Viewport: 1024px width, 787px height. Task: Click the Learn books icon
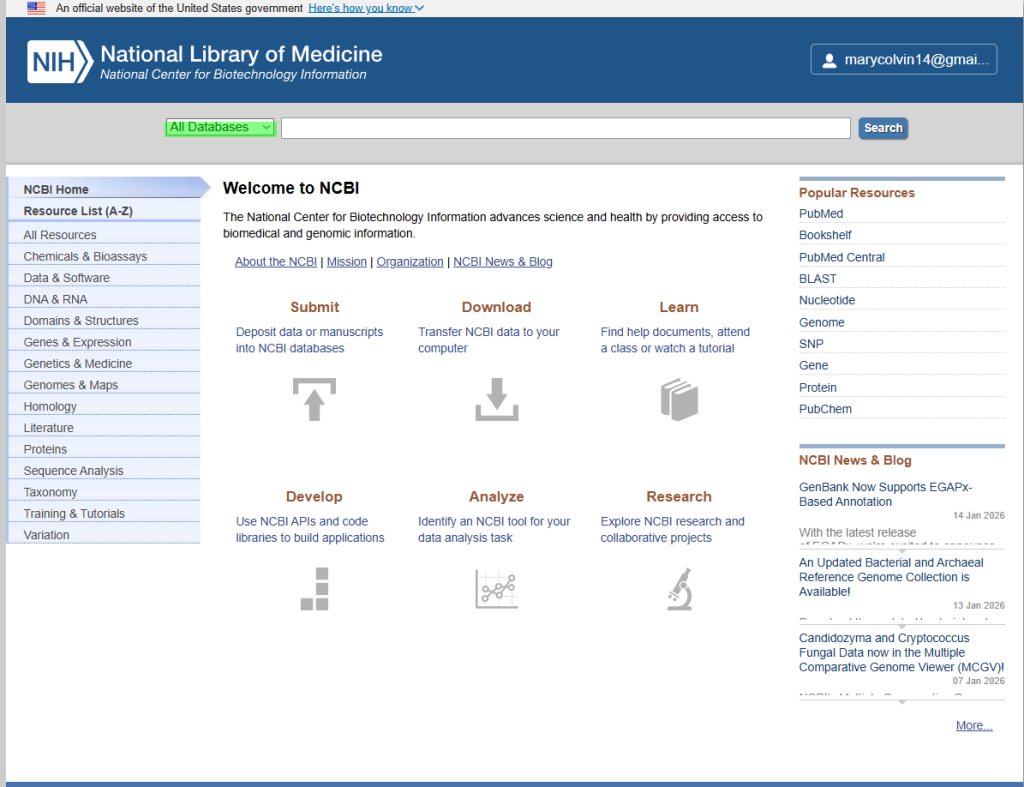point(678,399)
